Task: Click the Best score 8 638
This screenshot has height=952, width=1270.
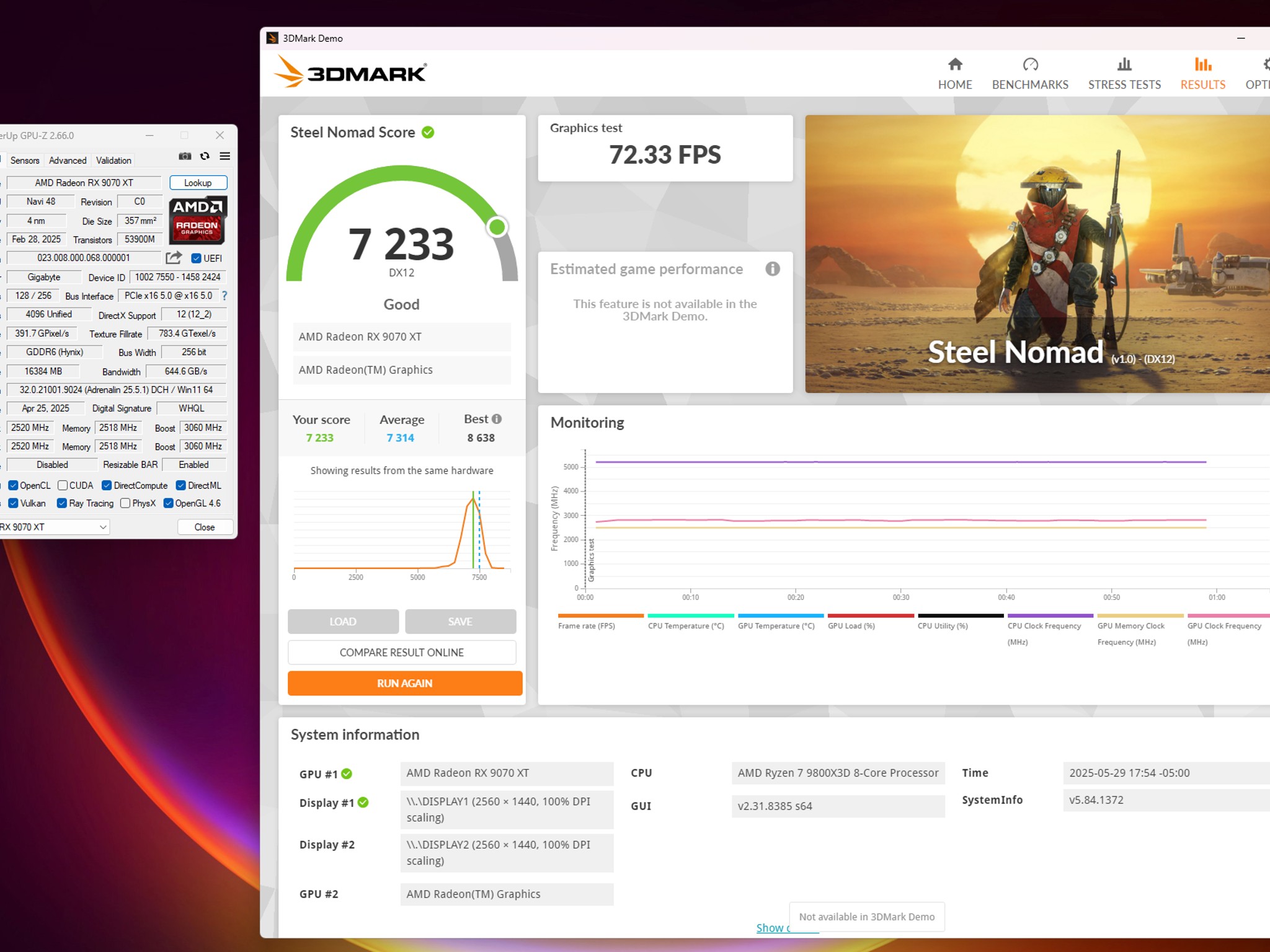Action: 481,438
